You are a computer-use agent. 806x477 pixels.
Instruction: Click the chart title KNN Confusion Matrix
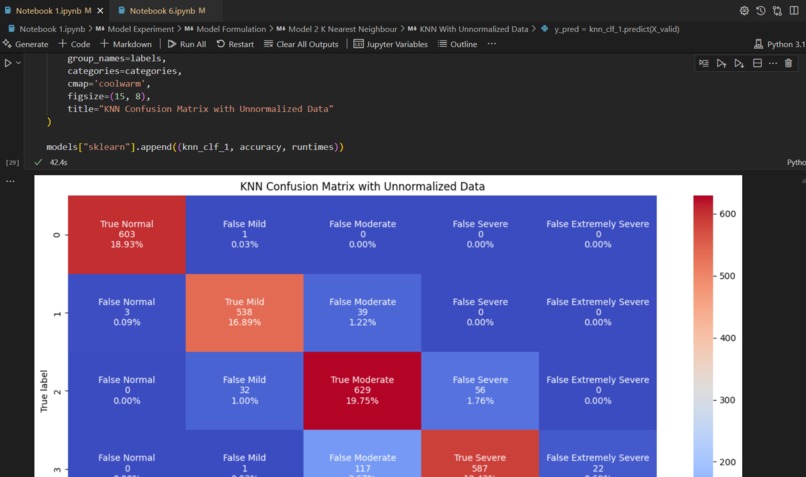362,186
